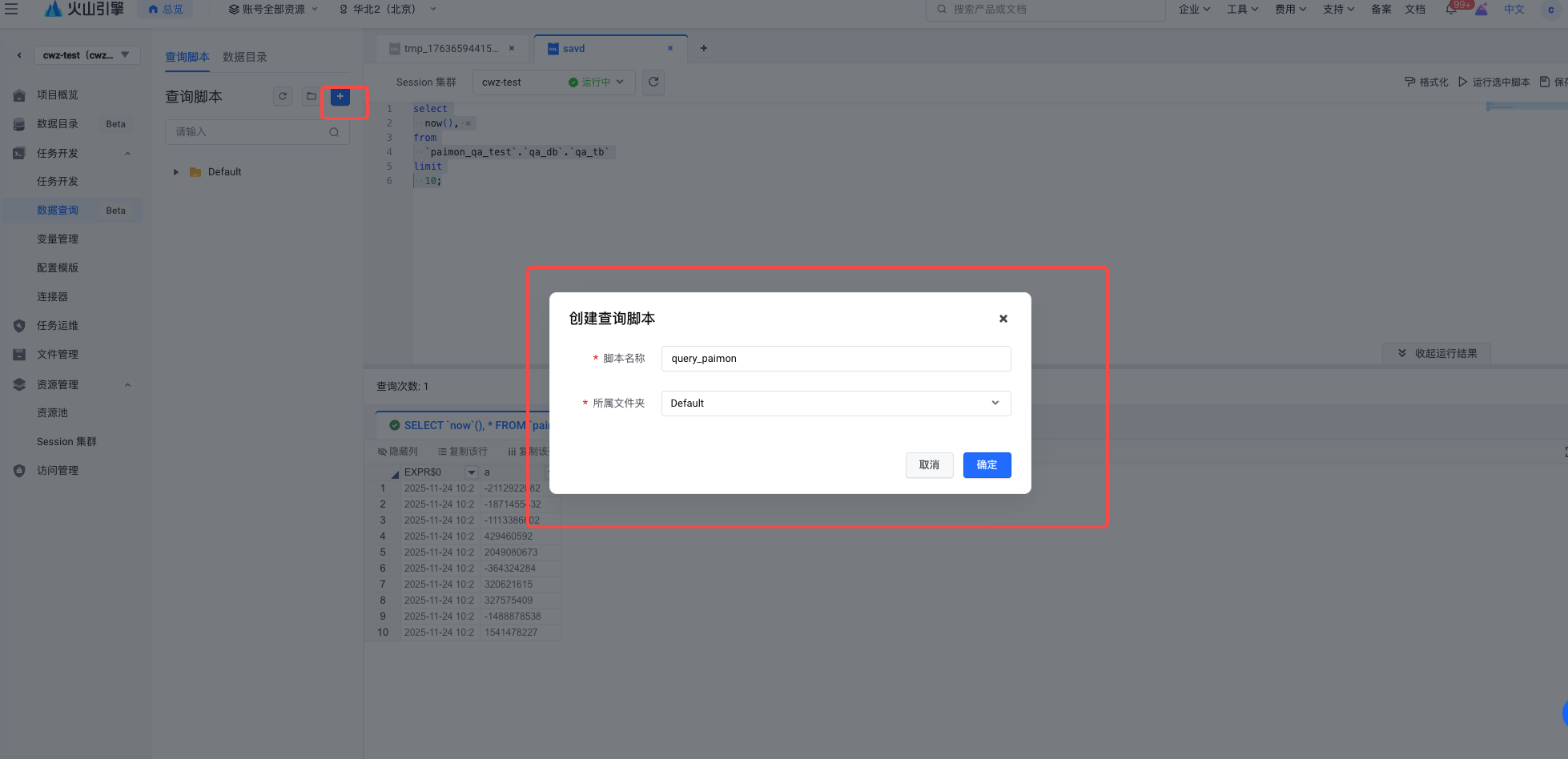Go to 总览 overview

point(166,9)
